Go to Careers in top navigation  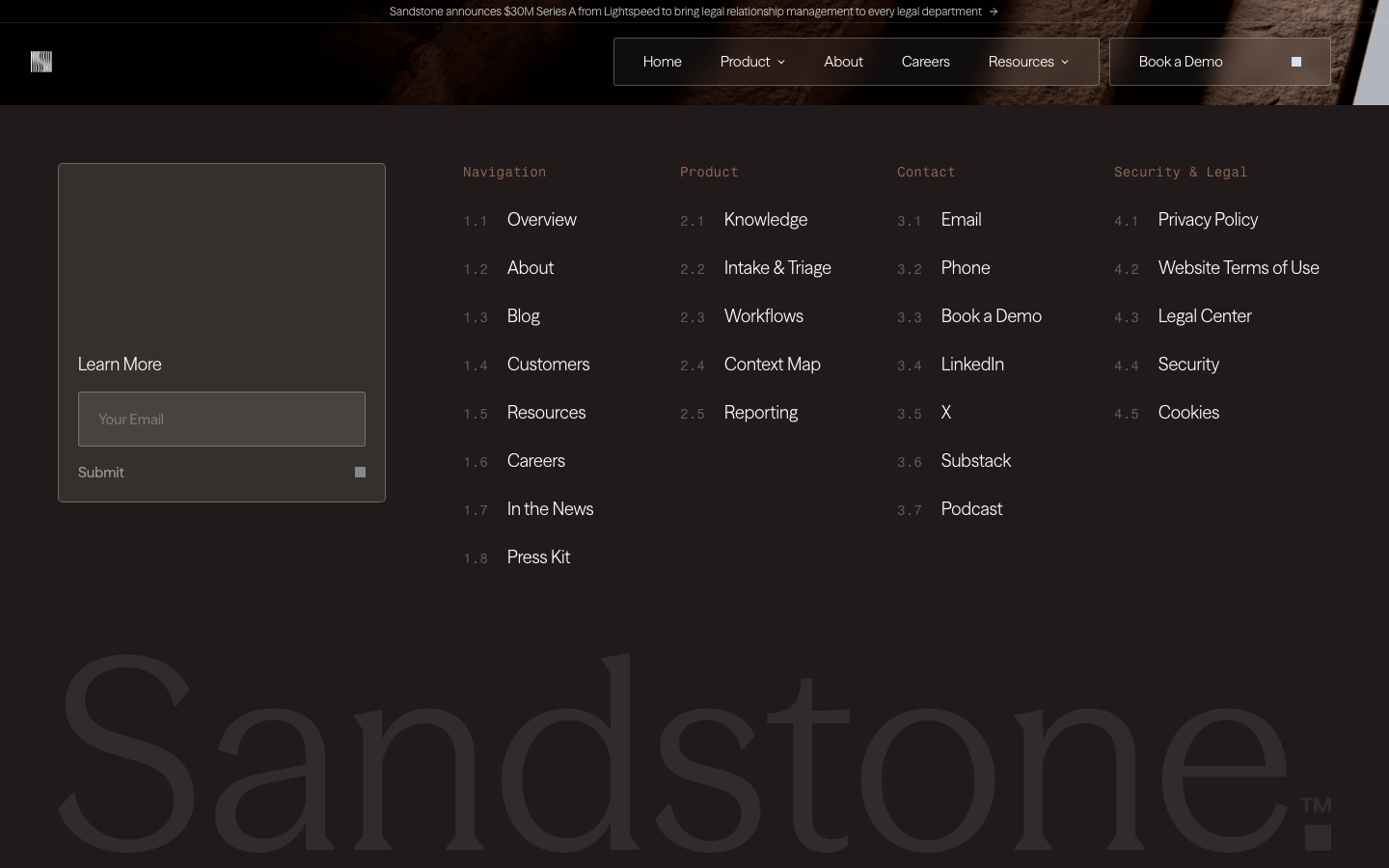(x=925, y=62)
